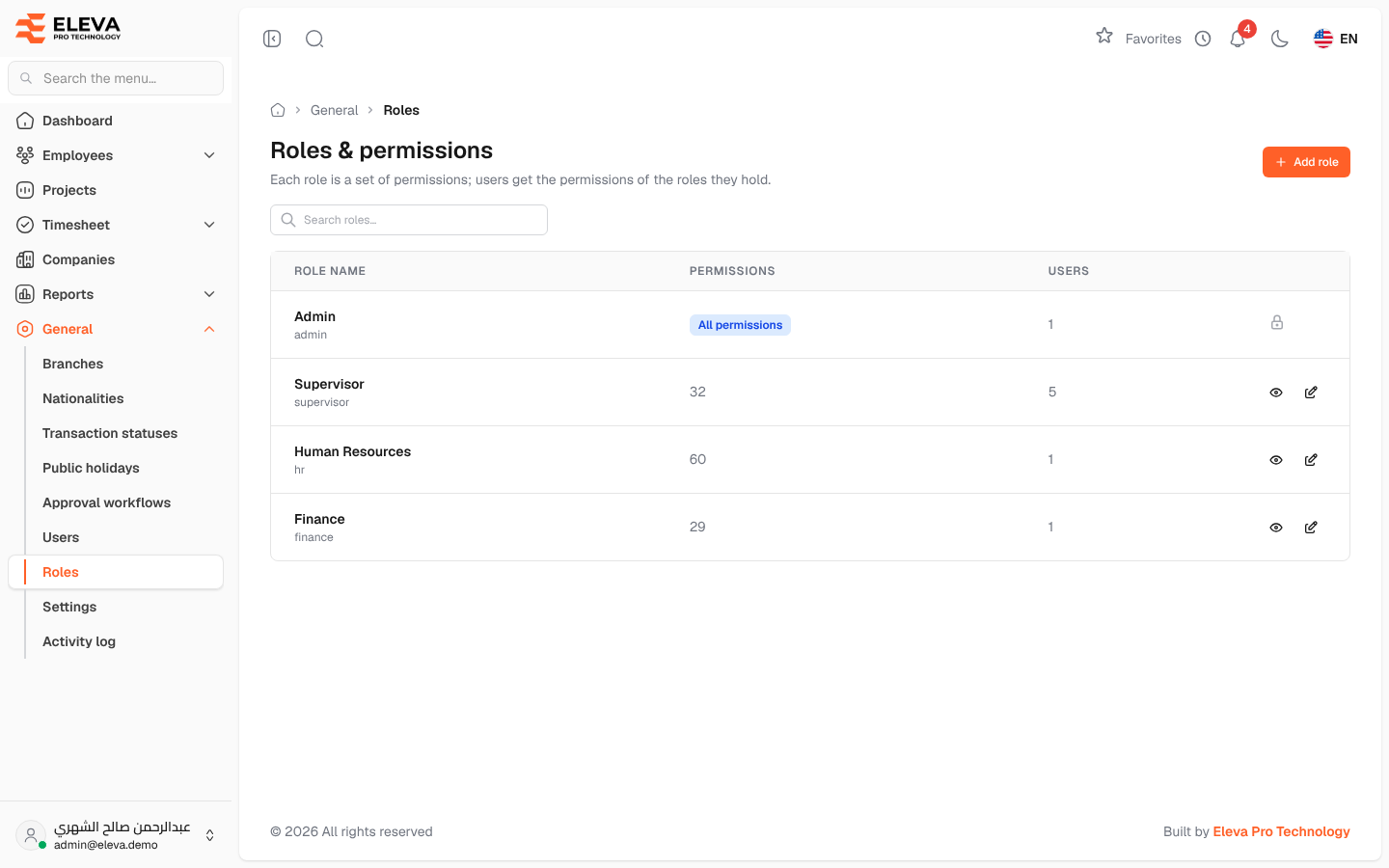The width and height of the screenshot is (1389, 868).
Task: Open the notifications bell
Action: [x=1238, y=39]
